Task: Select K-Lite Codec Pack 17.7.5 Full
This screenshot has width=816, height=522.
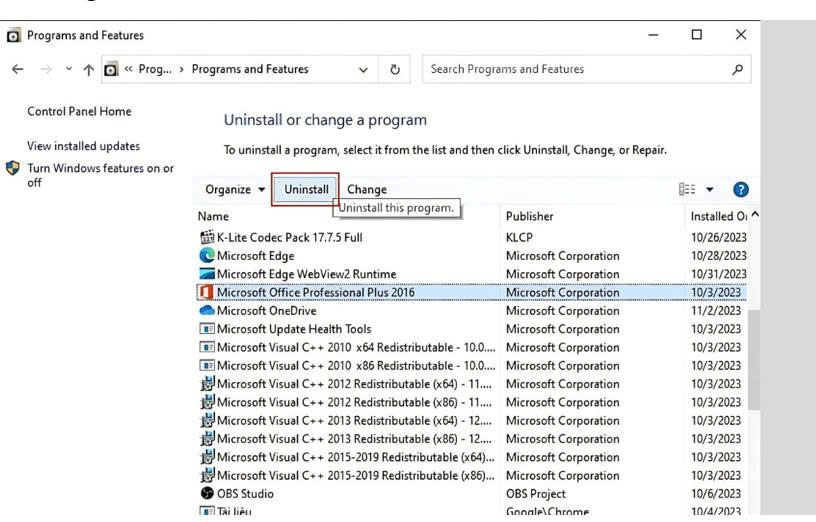Action: 289,238
